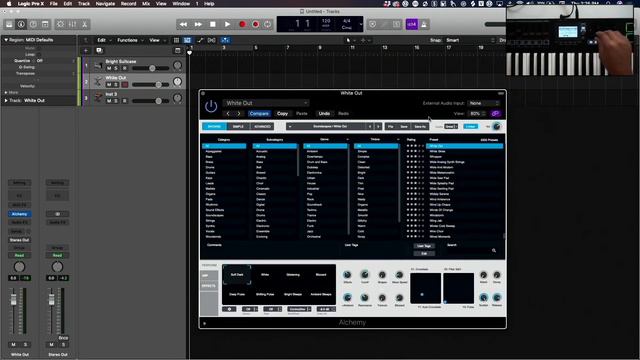Click the duplicate track button
640x360 pixels.
99,51
